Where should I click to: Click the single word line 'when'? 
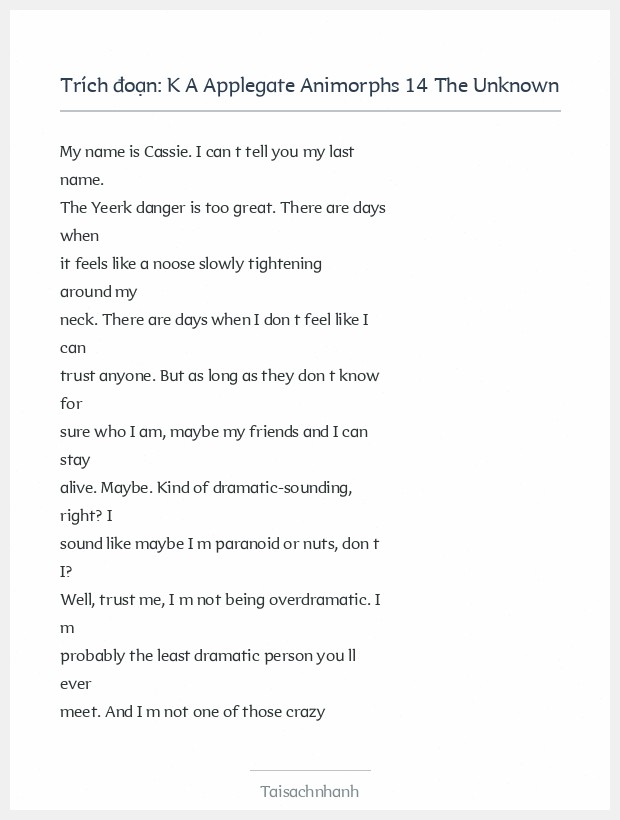coord(80,236)
